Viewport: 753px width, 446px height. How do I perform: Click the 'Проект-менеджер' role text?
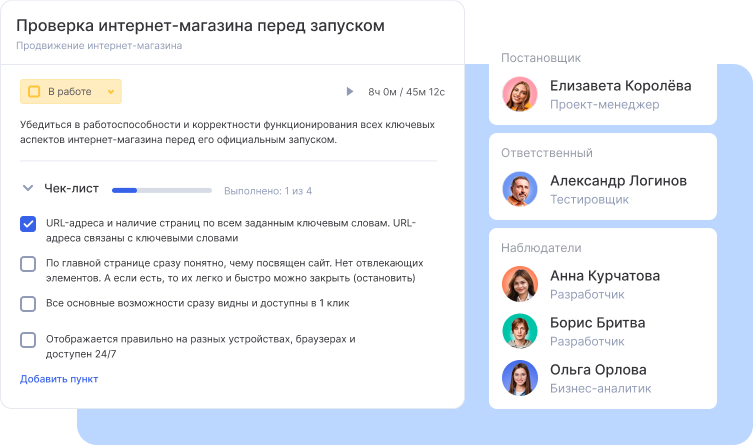coord(604,104)
